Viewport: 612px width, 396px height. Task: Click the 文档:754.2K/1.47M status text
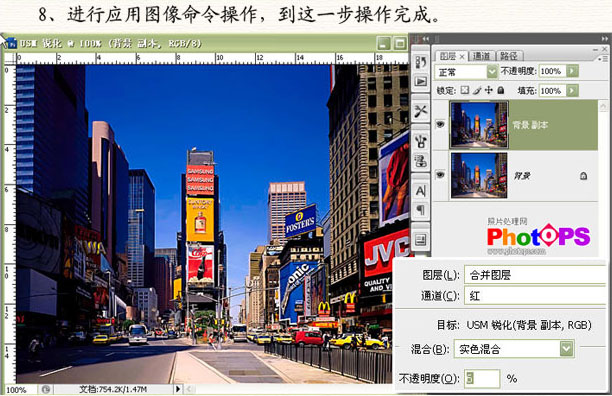[x=113, y=389]
